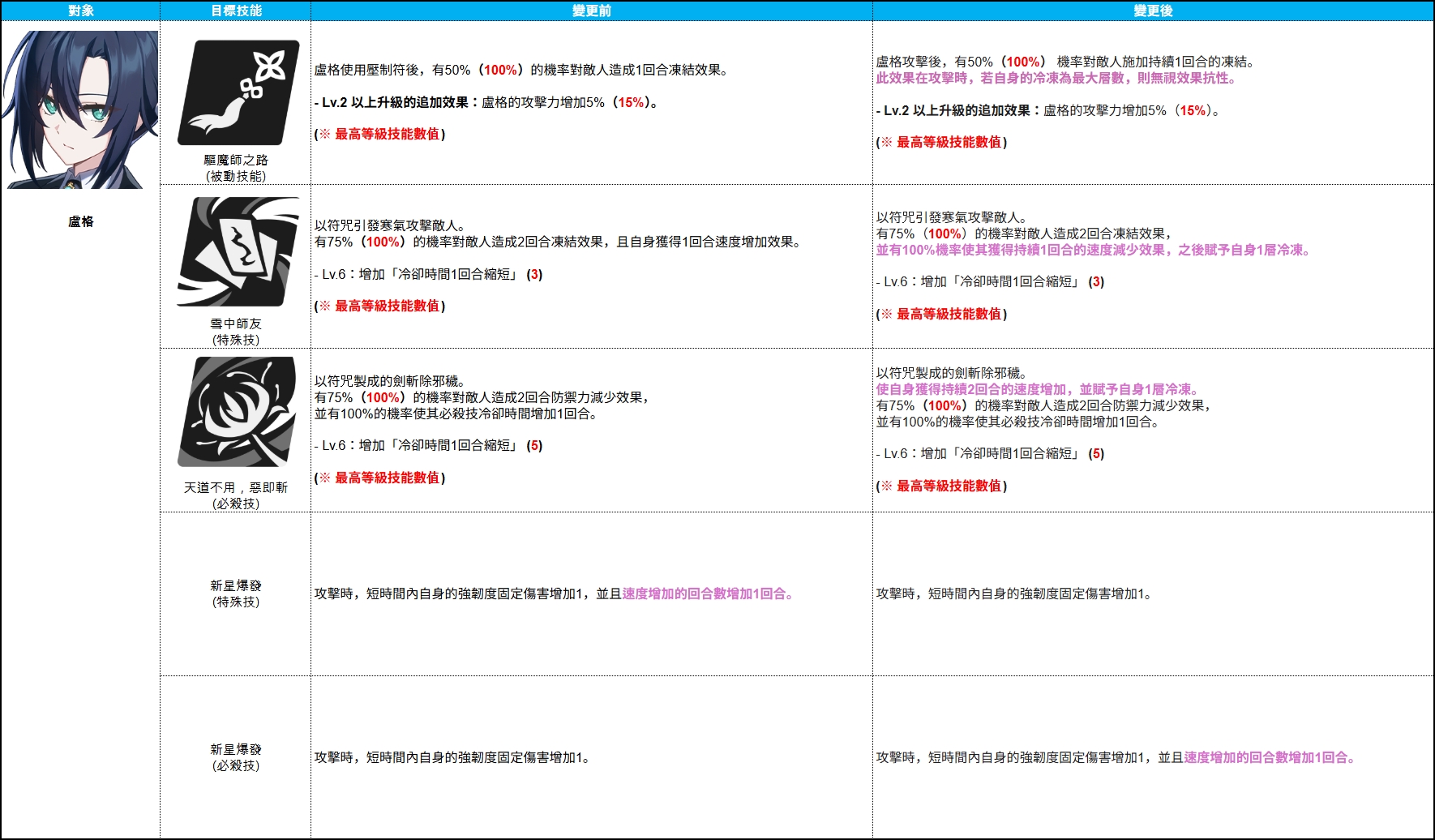This screenshot has width=1435, height=840.
Task: Click 攻擊時，短時間內 text in 必殺技 row 變更前
Action: pyautogui.click(x=452, y=757)
